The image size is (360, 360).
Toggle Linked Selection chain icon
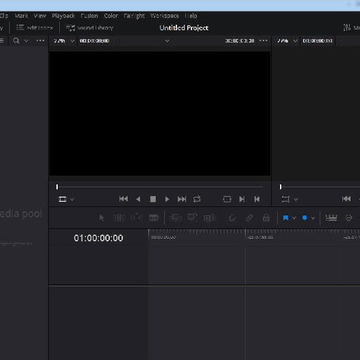click(249, 218)
